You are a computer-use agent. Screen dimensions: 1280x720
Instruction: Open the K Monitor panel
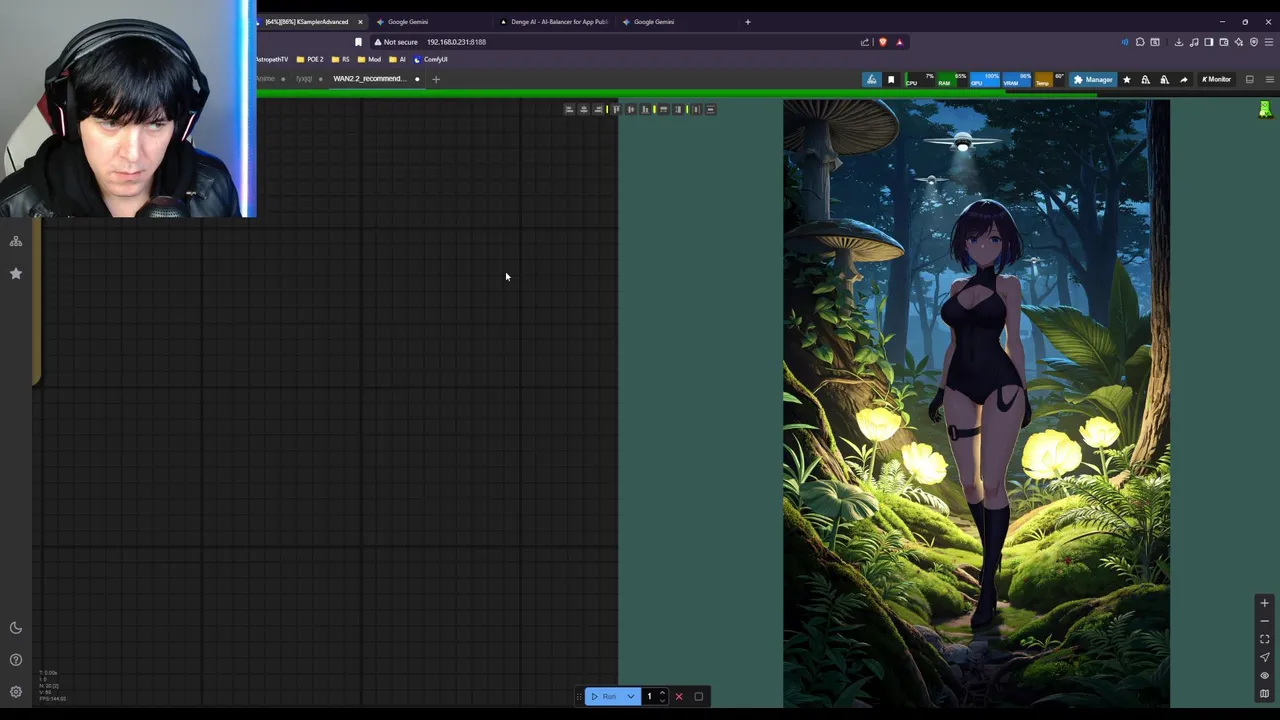[1217, 80]
